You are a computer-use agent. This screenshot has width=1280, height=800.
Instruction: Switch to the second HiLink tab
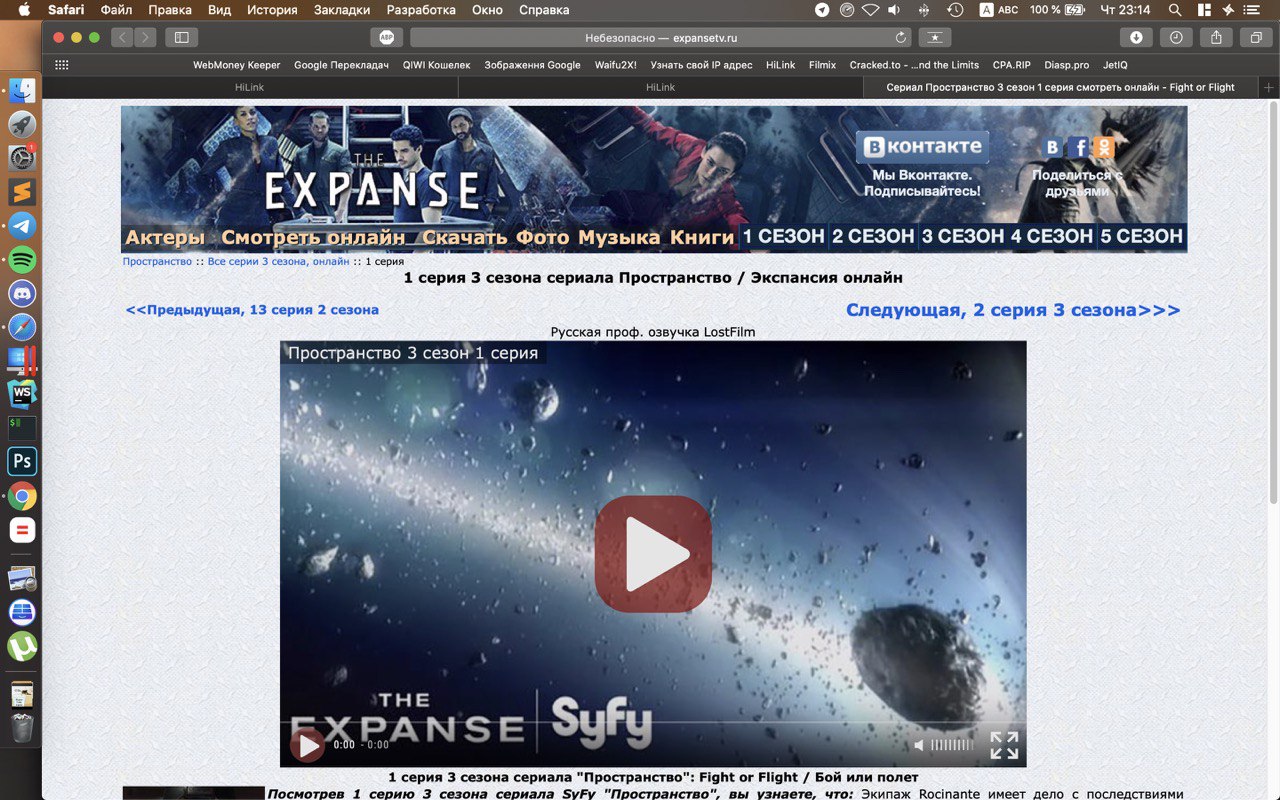(661, 87)
